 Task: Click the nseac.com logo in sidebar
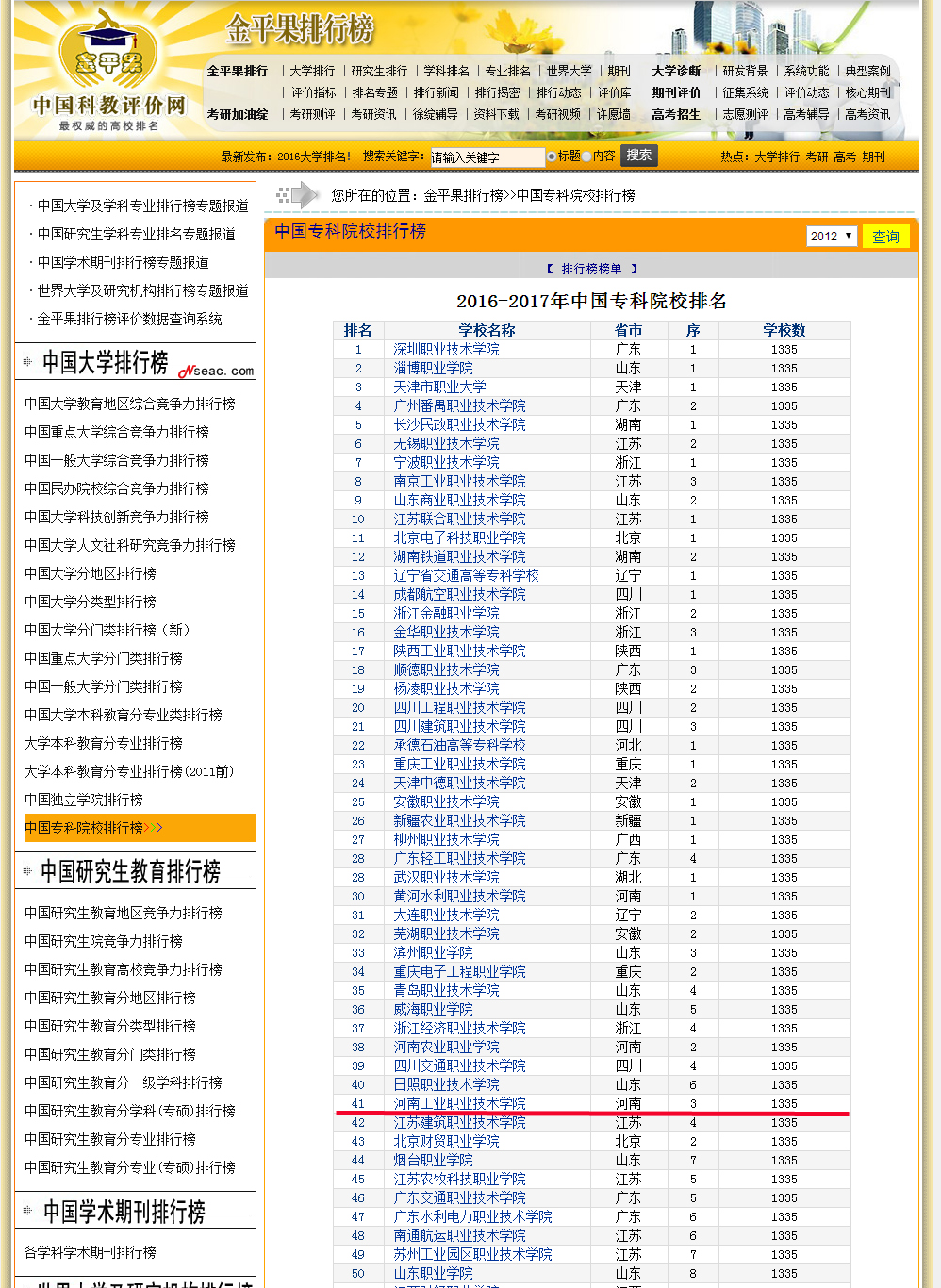217,371
